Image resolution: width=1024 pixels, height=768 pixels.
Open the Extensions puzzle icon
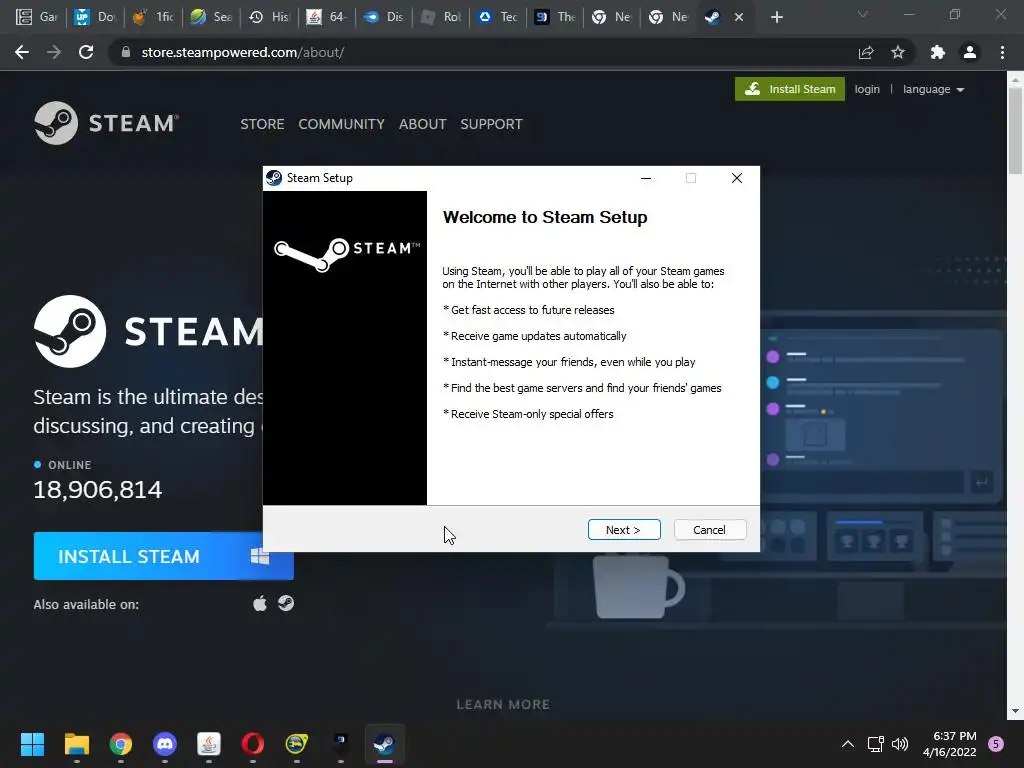(x=938, y=52)
